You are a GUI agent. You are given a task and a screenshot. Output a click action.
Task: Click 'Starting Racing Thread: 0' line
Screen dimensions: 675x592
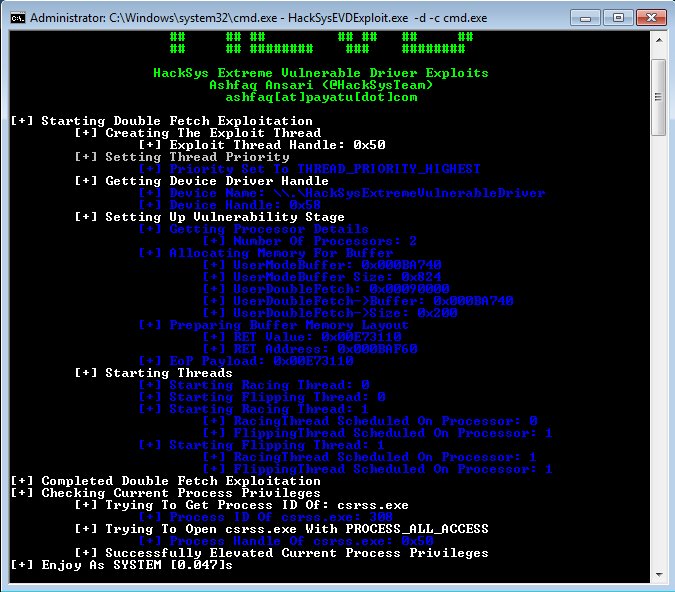click(254, 385)
